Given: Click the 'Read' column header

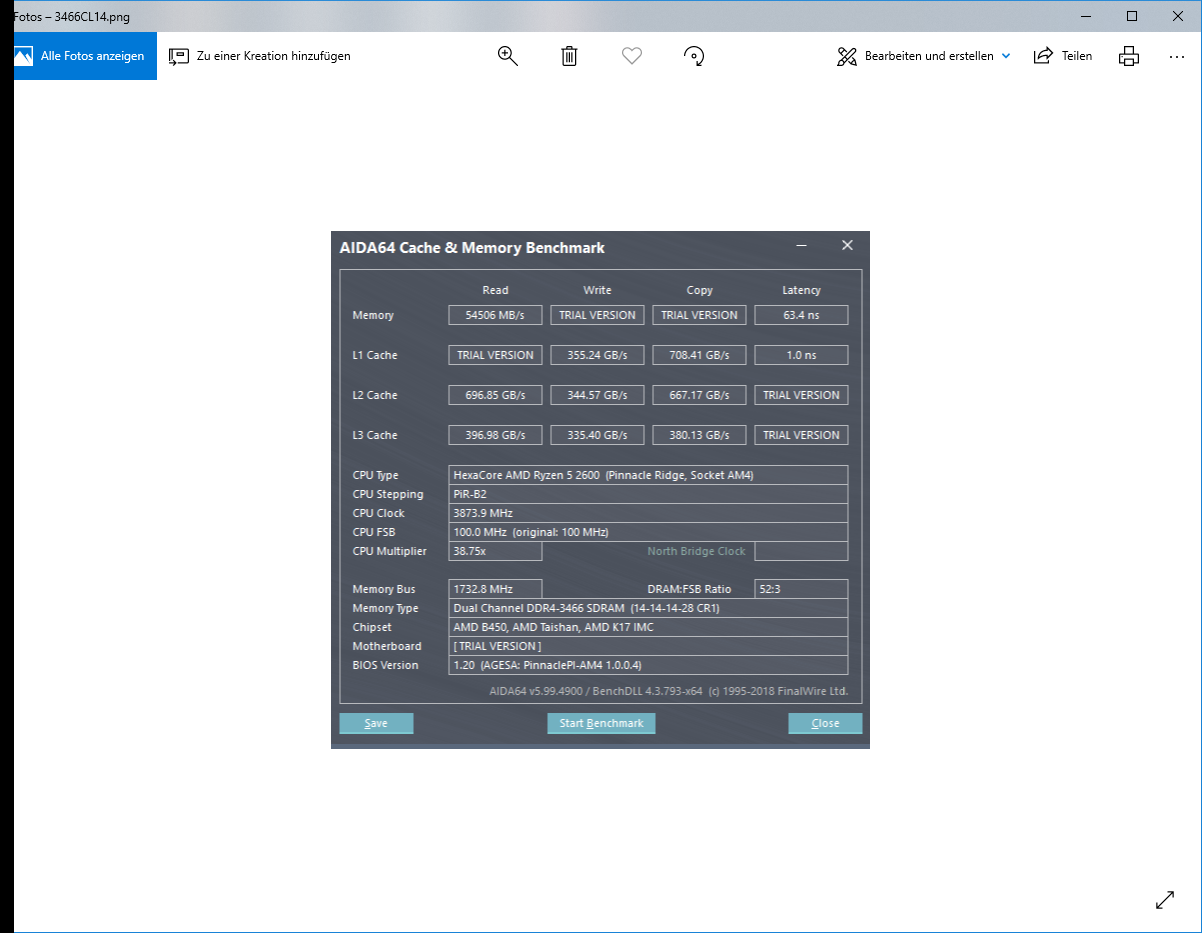Looking at the screenshot, I should point(495,290).
